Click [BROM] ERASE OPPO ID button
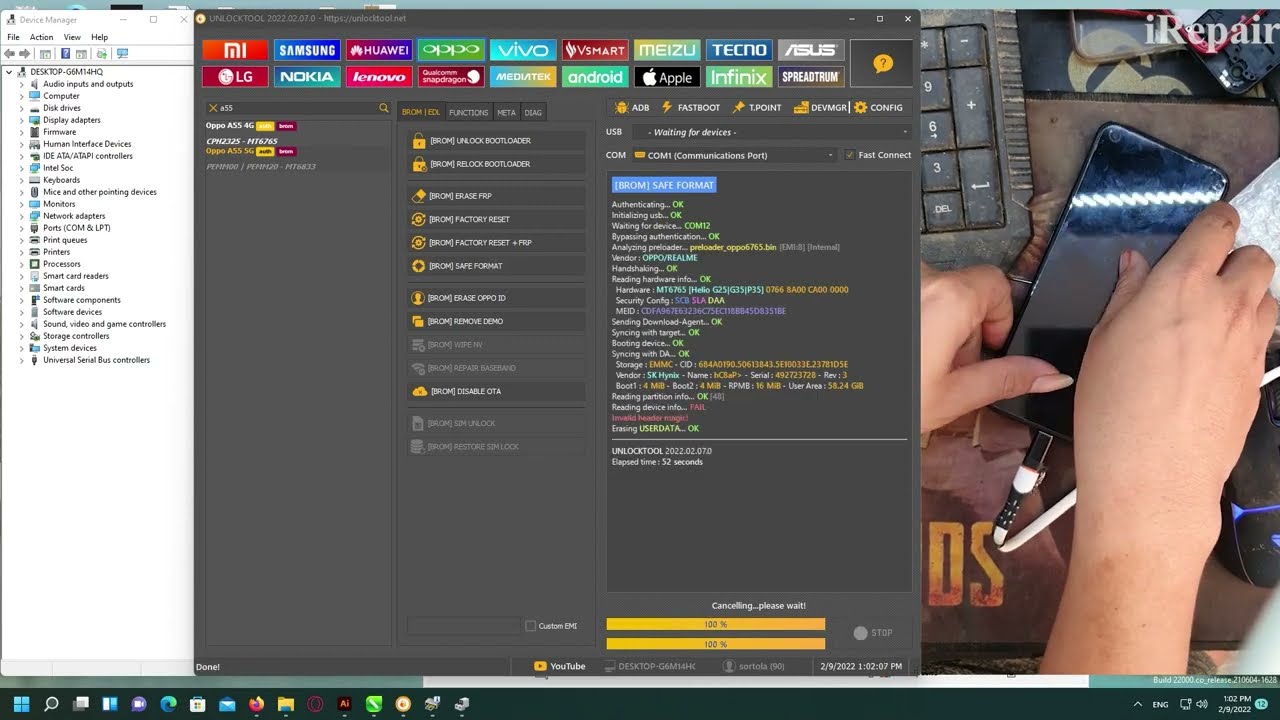The height and width of the screenshot is (720, 1280). click(x=496, y=298)
